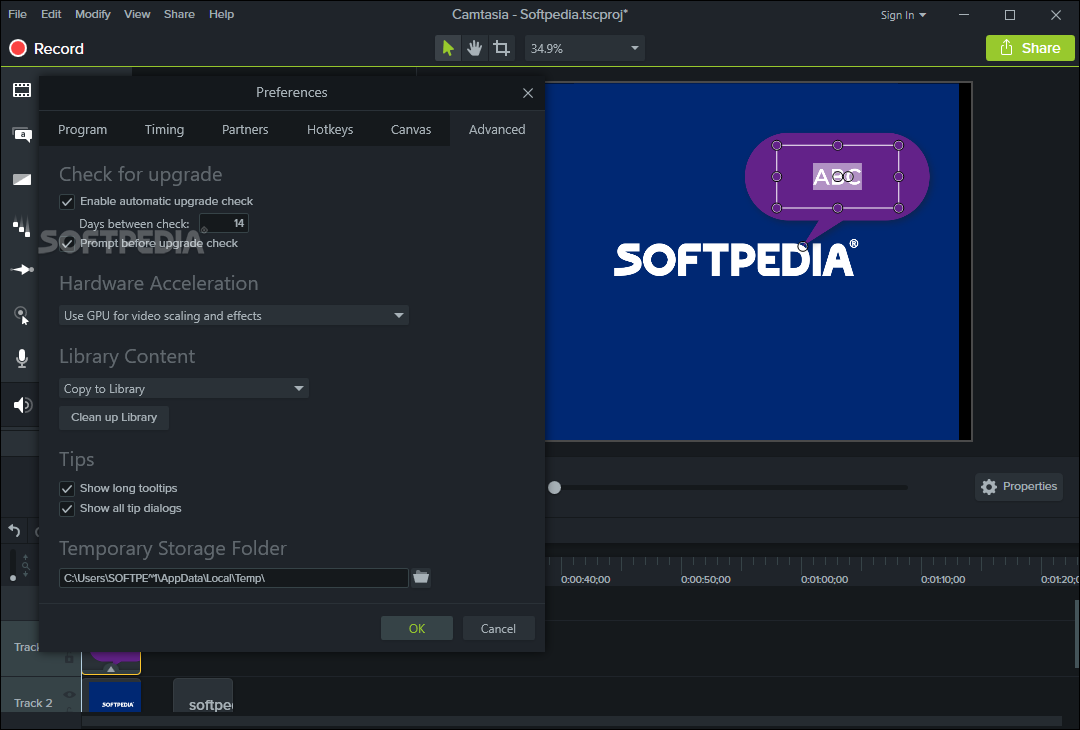Image resolution: width=1080 pixels, height=730 pixels.
Task: Click the Temporary Storage Folder path field
Action: (233, 578)
